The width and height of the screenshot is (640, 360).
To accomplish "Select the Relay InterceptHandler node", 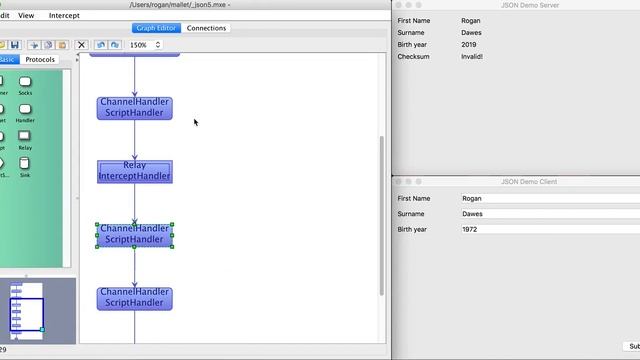I will (x=135, y=172).
